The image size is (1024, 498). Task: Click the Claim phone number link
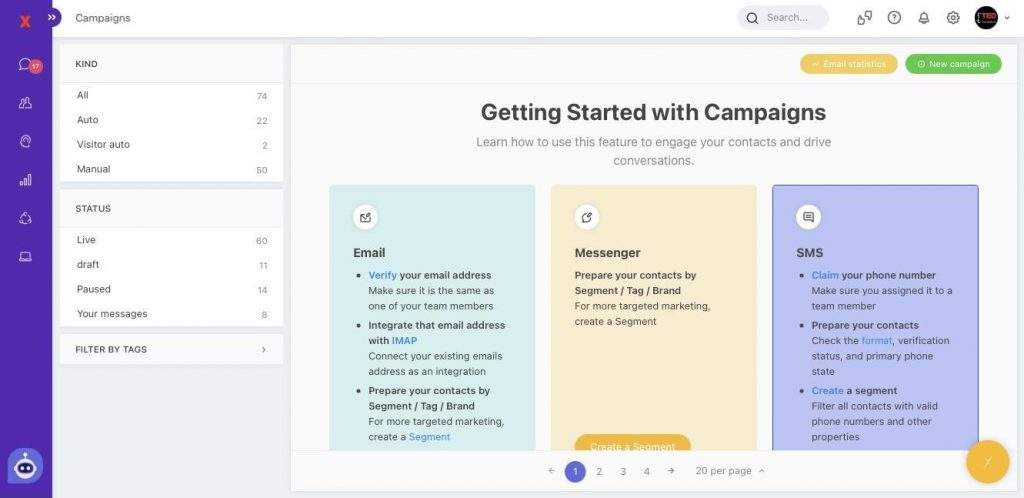[825, 275]
